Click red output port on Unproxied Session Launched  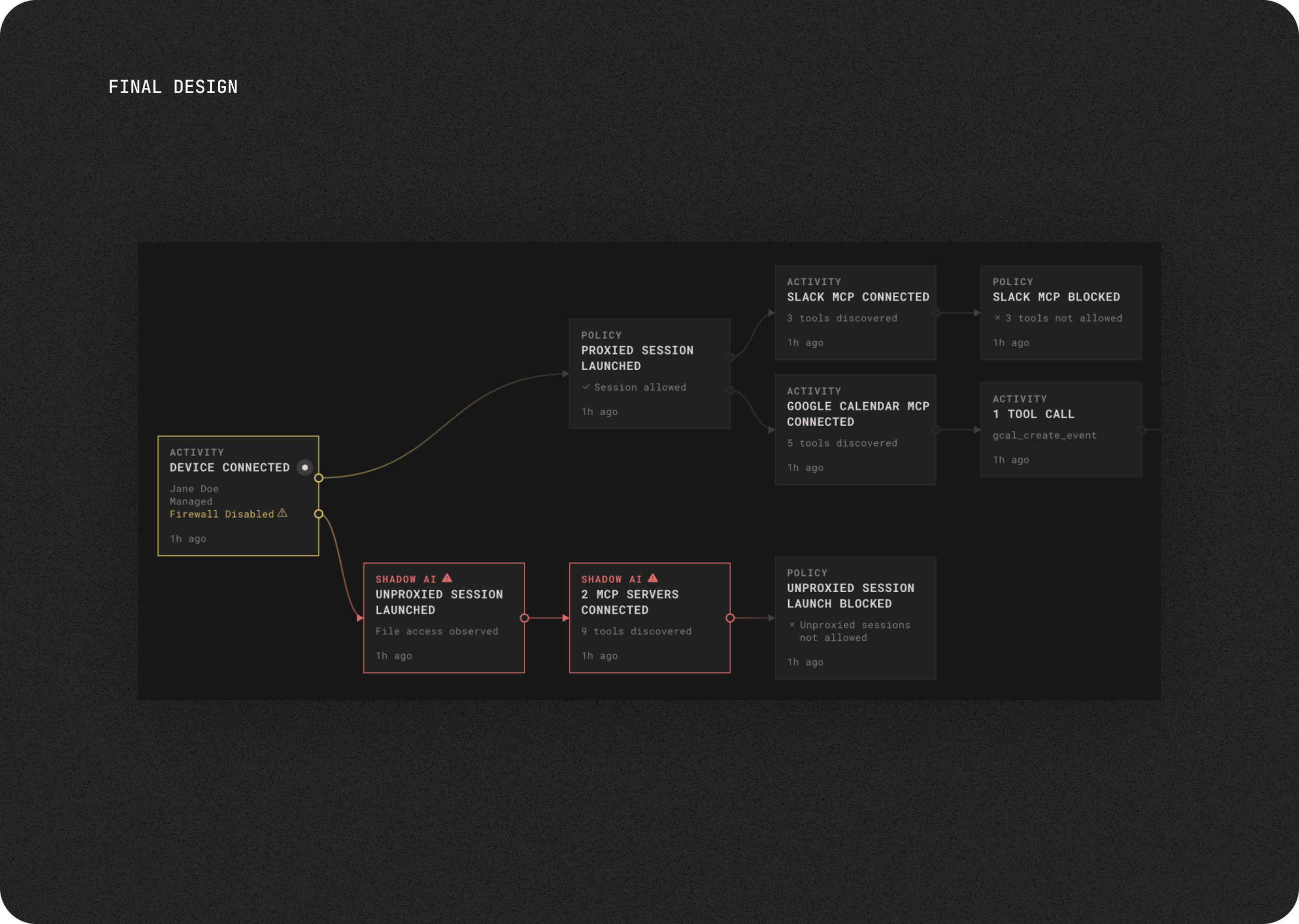pyautogui.click(x=524, y=618)
